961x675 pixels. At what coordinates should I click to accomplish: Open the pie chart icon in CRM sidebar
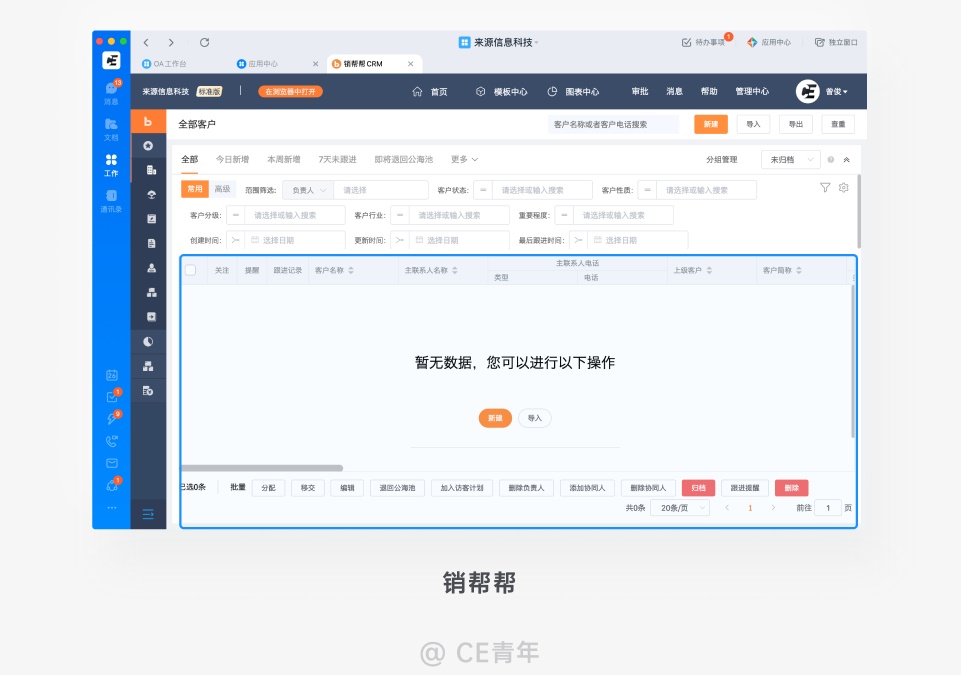click(148, 341)
